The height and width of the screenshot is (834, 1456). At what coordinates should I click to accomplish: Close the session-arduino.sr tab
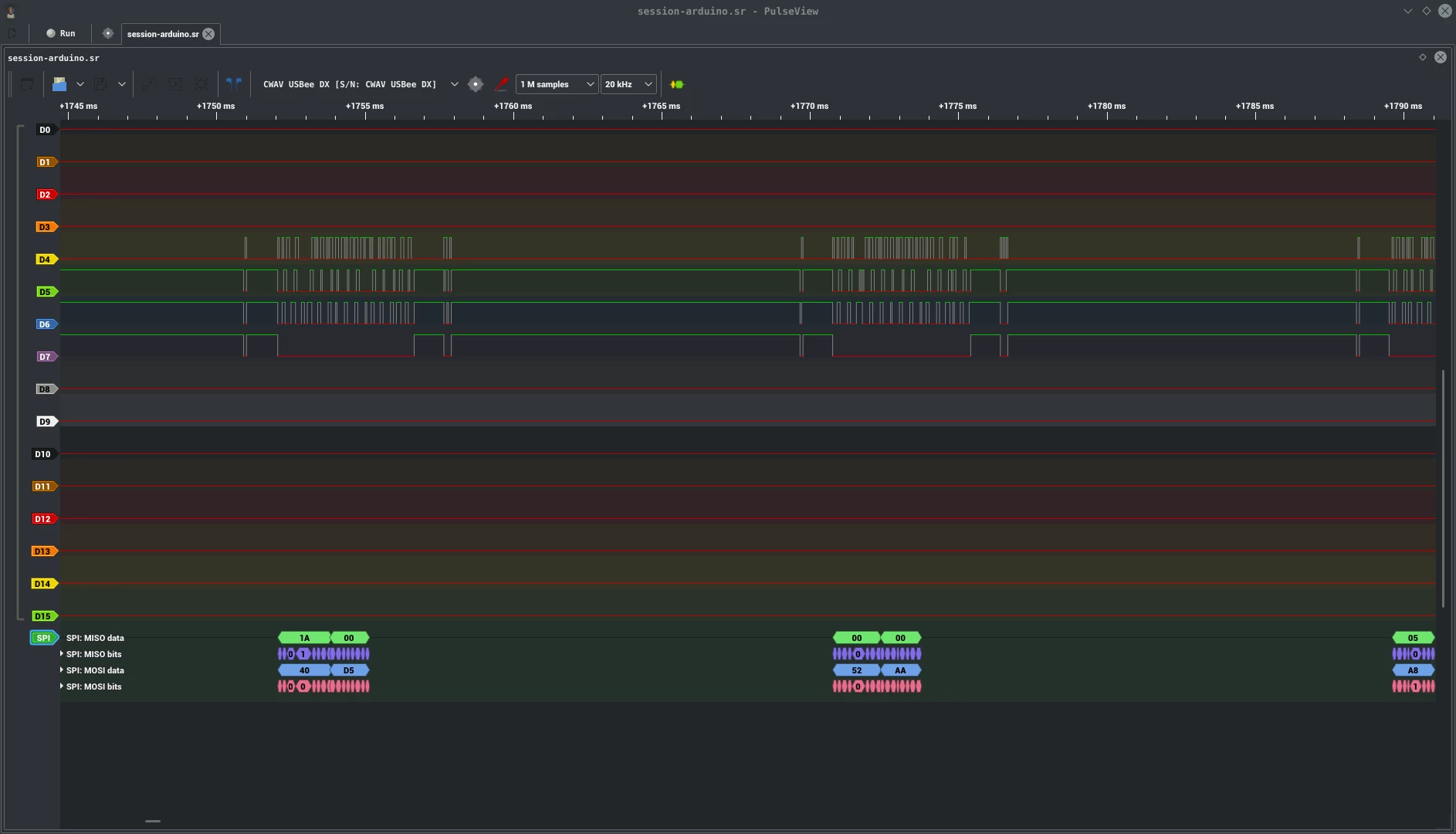tap(208, 34)
